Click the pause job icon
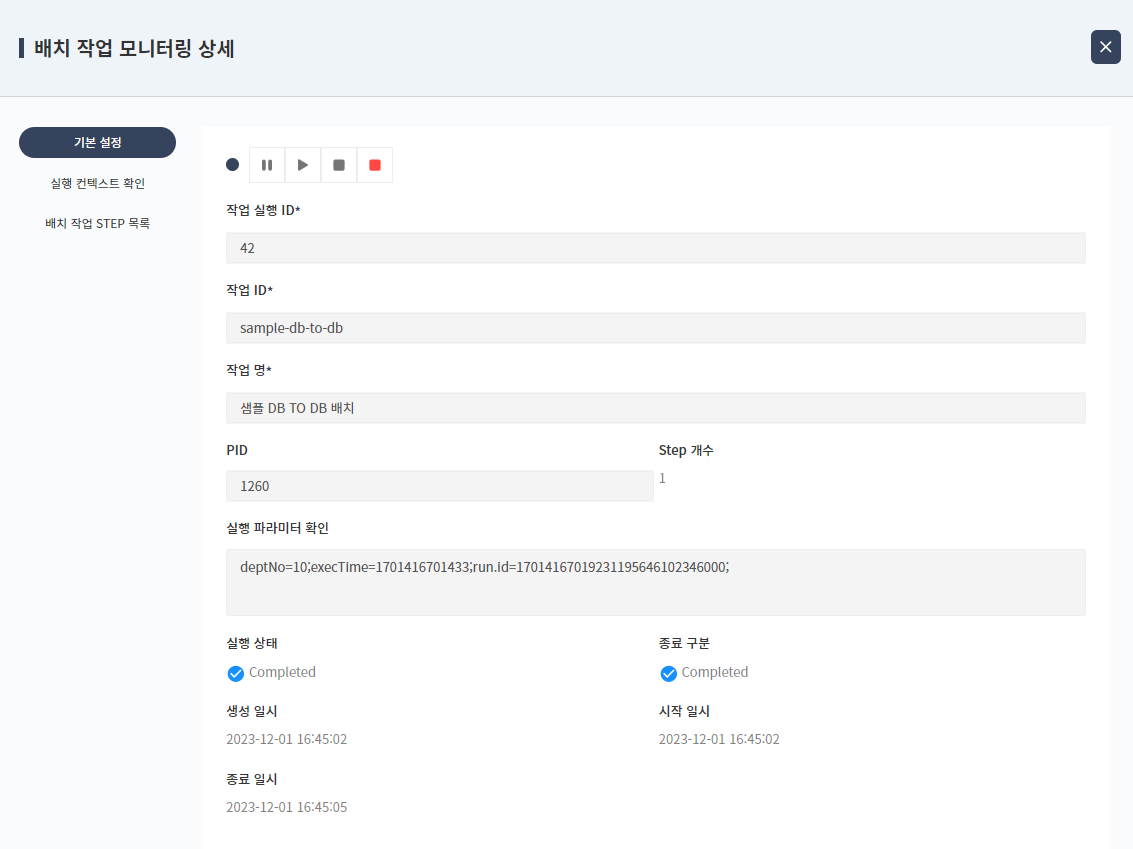This screenshot has width=1133, height=849. coord(266,164)
